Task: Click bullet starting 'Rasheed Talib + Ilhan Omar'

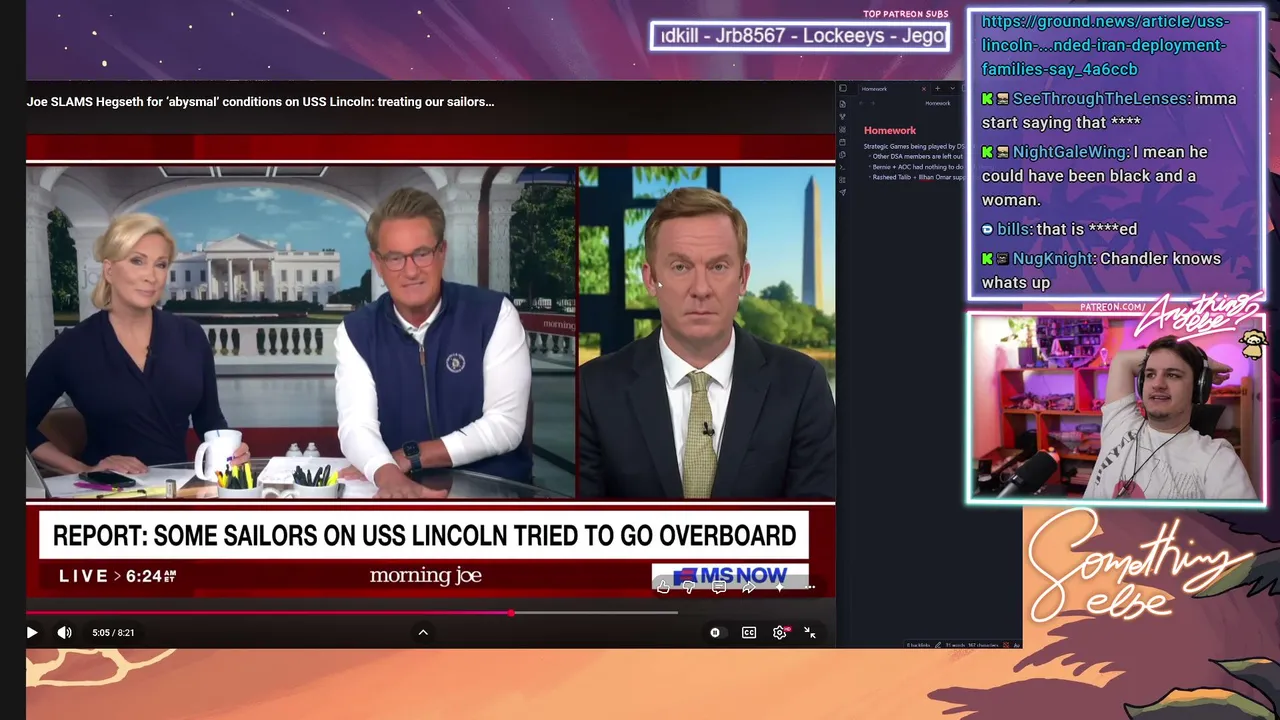Action: (x=917, y=177)
